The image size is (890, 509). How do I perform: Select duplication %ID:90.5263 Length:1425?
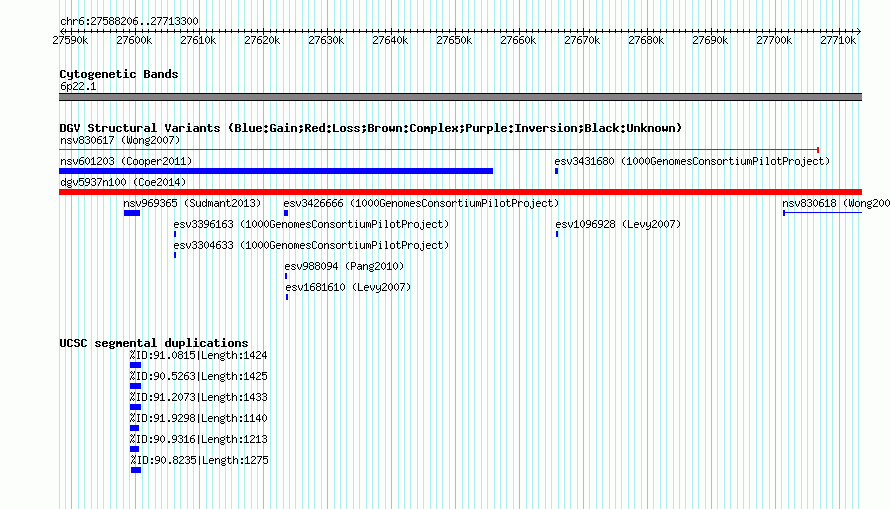pyautogui.click(x=198, y=376)
